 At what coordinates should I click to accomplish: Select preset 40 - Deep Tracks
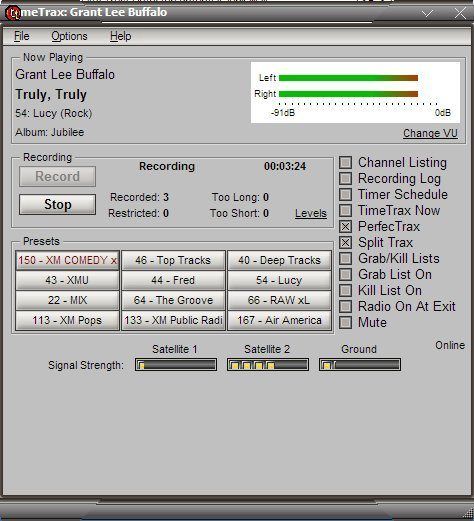pos(279,260)
